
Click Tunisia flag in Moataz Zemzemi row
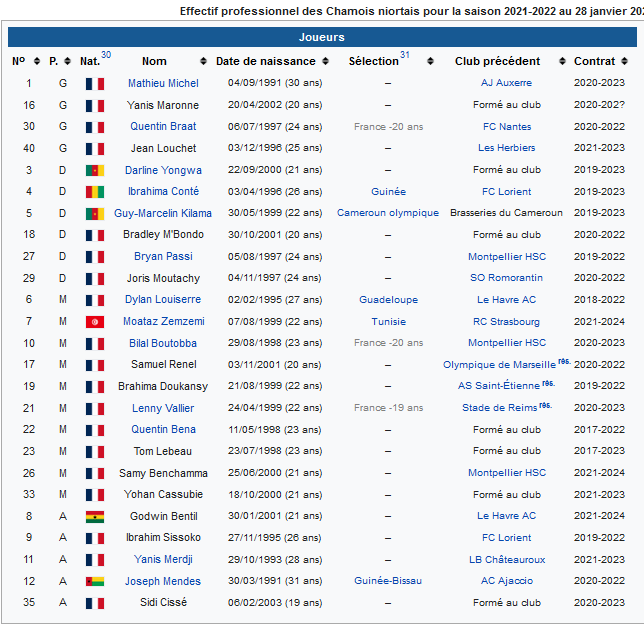click(x=95, y=322)
